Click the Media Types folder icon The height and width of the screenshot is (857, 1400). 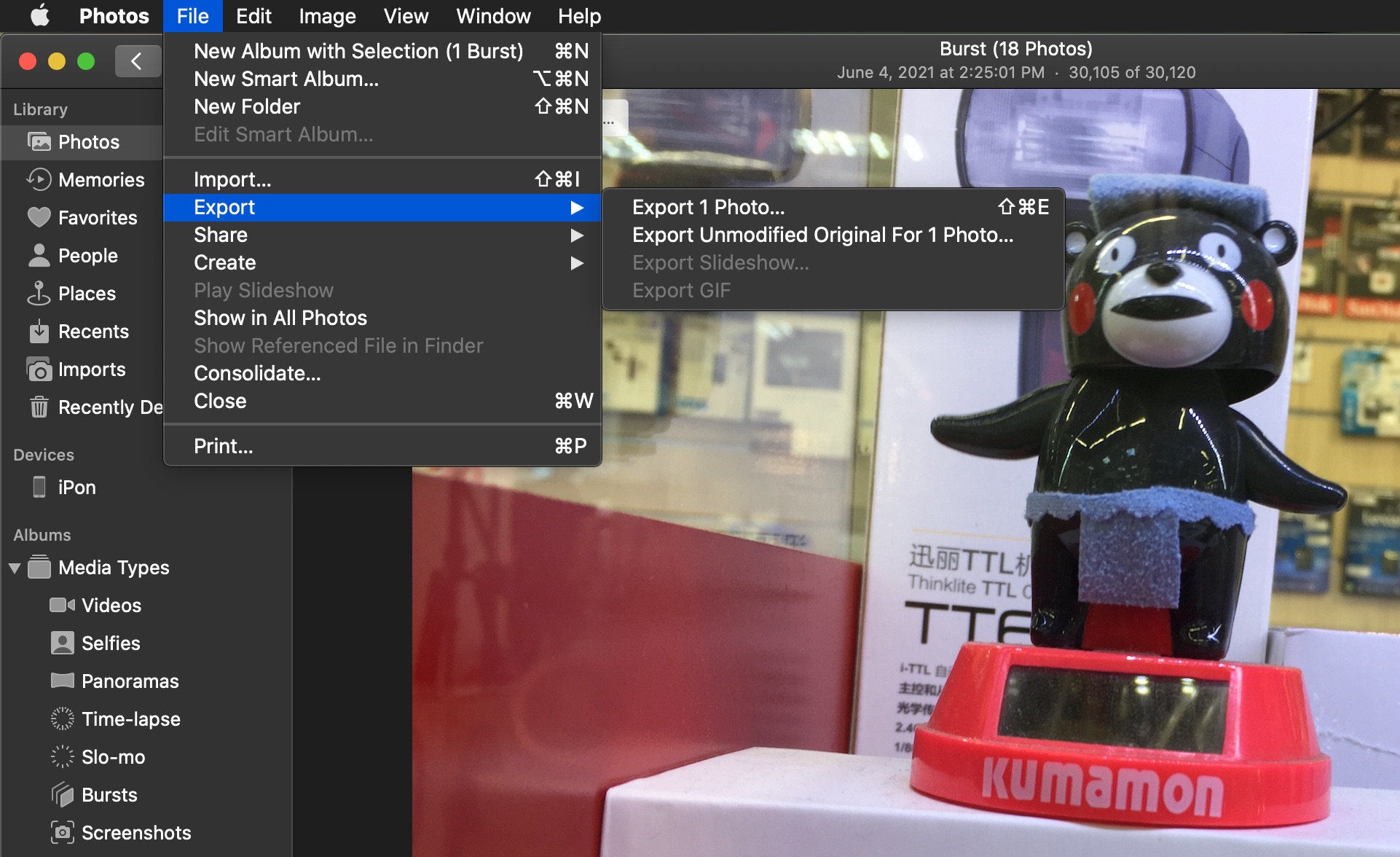[39, 567]
